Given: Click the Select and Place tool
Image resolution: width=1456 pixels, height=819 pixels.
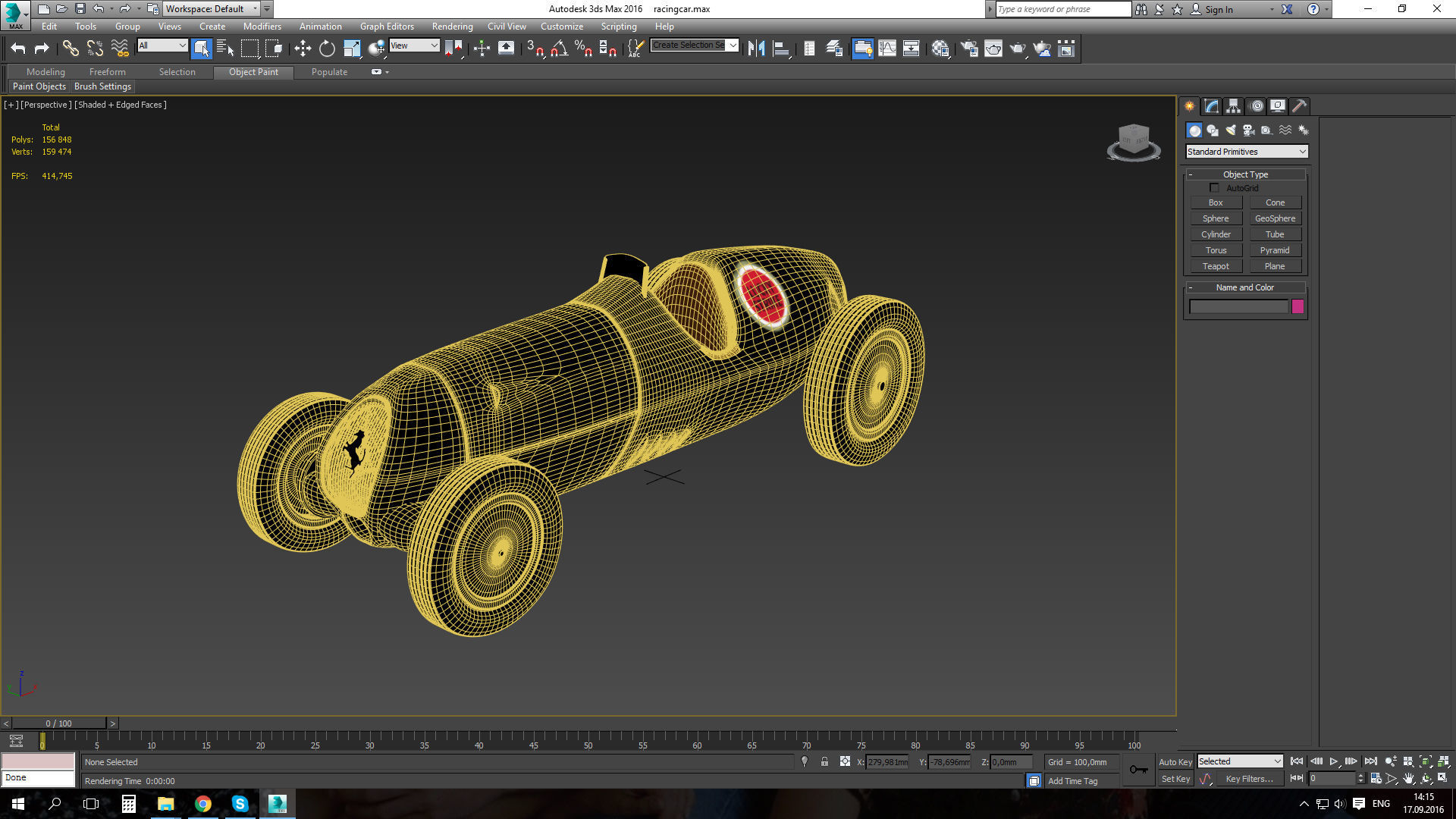Looking at the screenshot, I should [x=376, y=49].
